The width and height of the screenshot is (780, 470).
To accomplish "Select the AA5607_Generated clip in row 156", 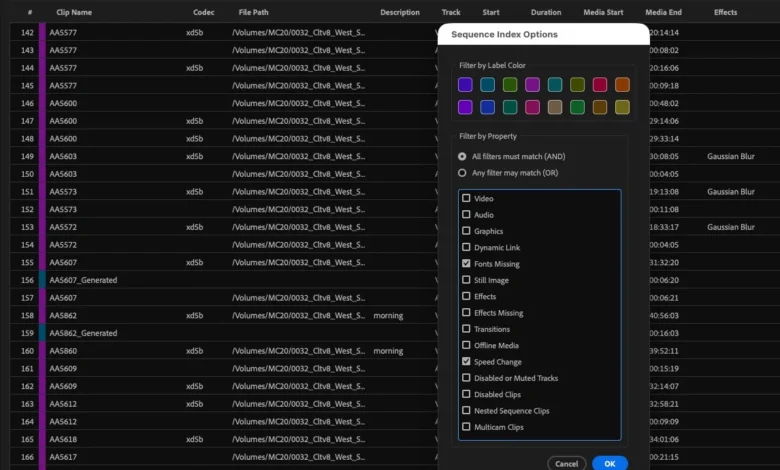I will point(83,281).
